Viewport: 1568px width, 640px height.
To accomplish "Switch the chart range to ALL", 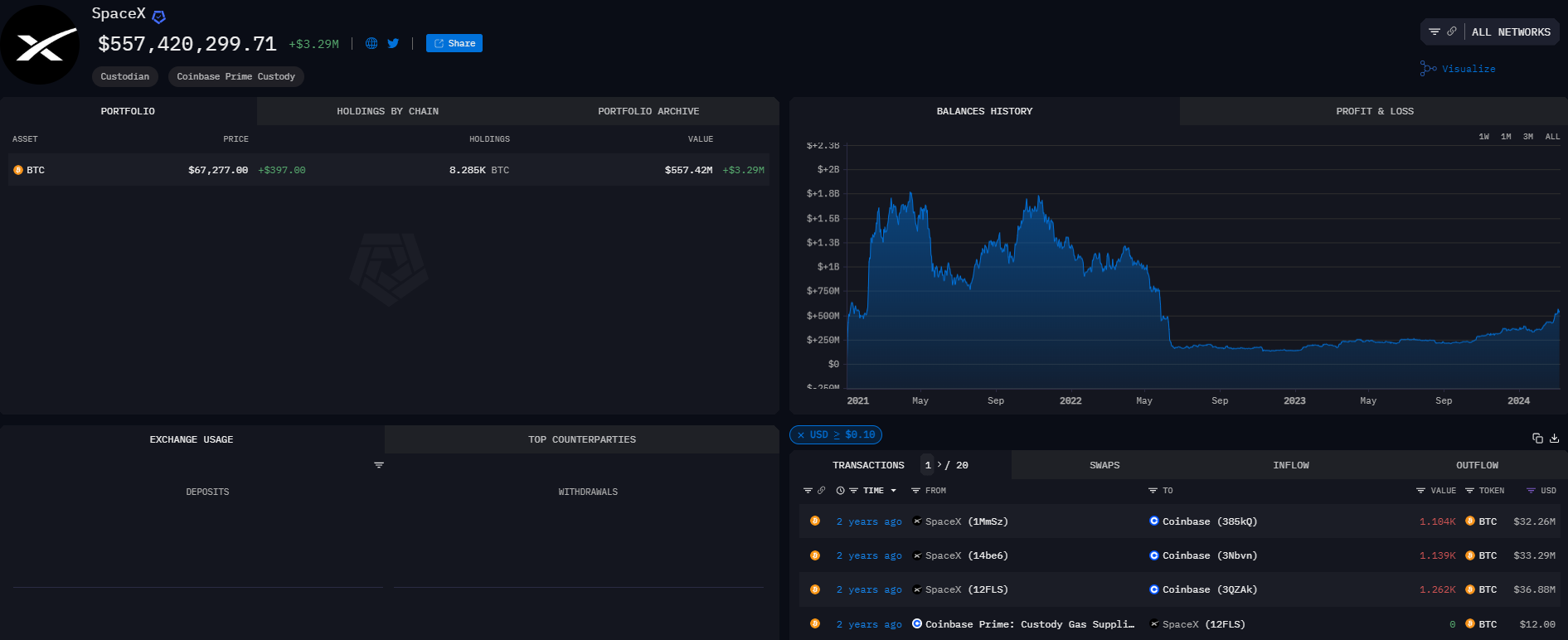I will click(x=1552, y=137).
